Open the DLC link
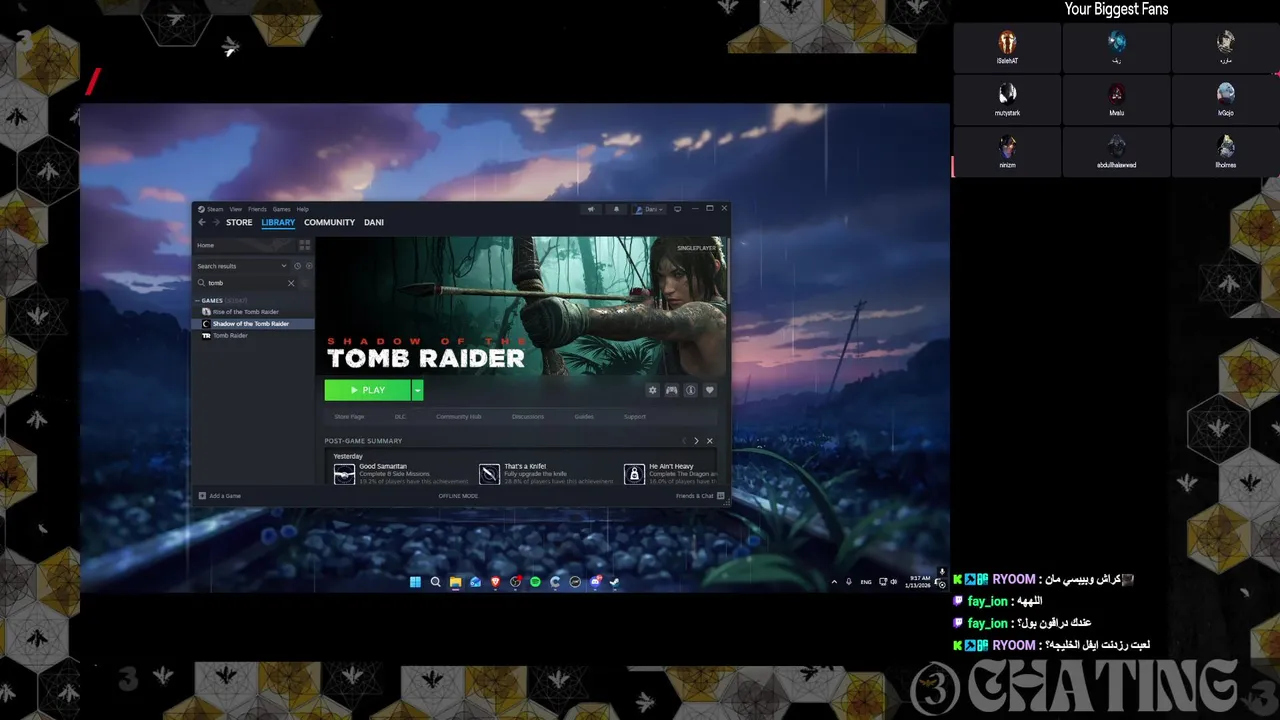This screenshot has width=1280, height=720. 400,416
